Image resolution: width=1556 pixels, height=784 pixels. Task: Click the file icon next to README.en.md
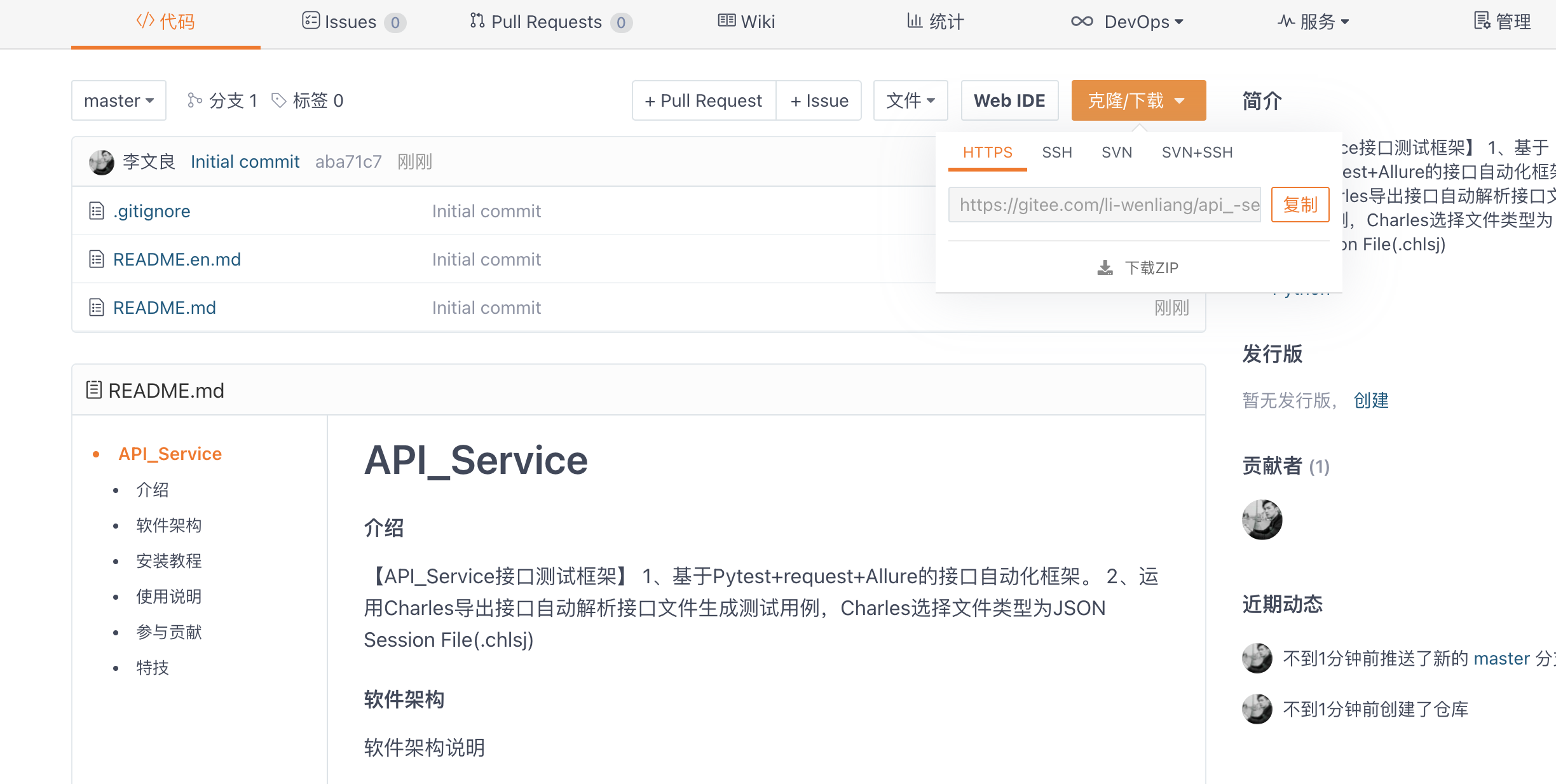pos(97,259)
